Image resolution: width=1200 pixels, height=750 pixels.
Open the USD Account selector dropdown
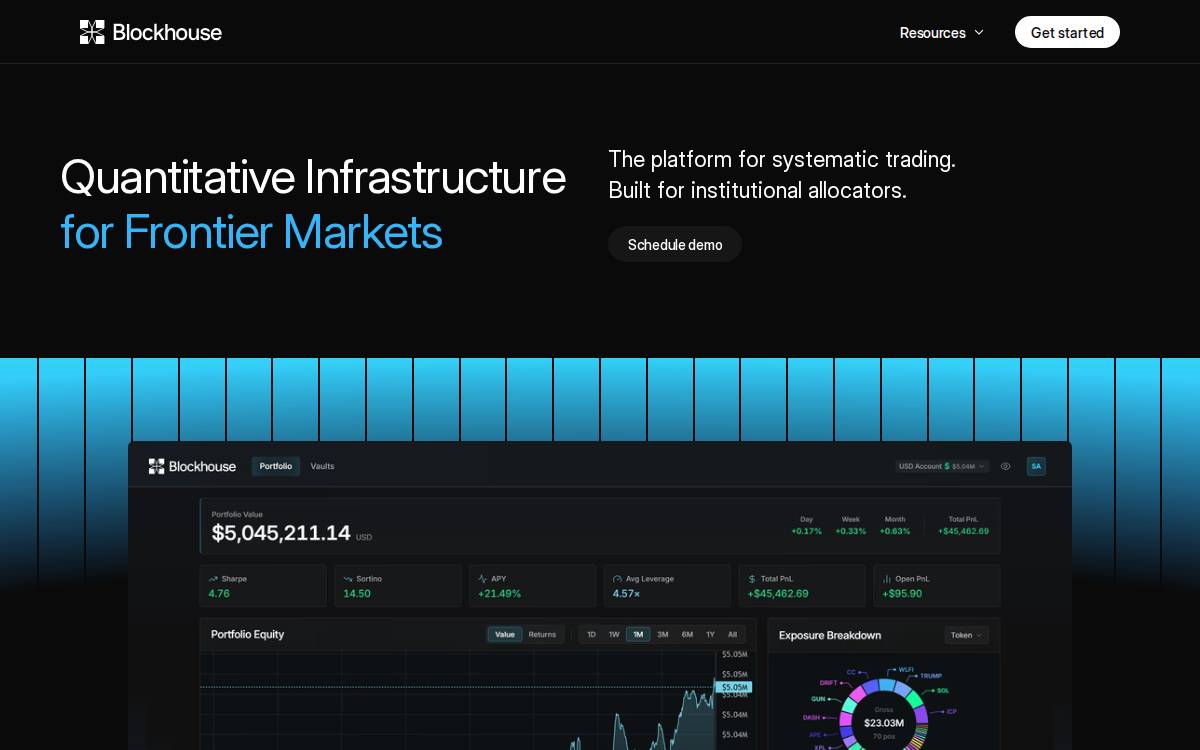(x=942, y=466)
